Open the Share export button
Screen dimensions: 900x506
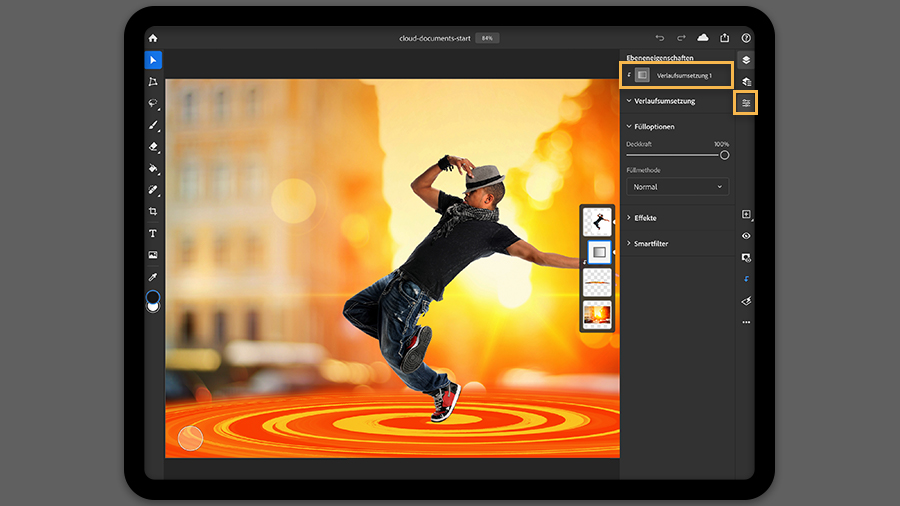[x=724, y=38]
